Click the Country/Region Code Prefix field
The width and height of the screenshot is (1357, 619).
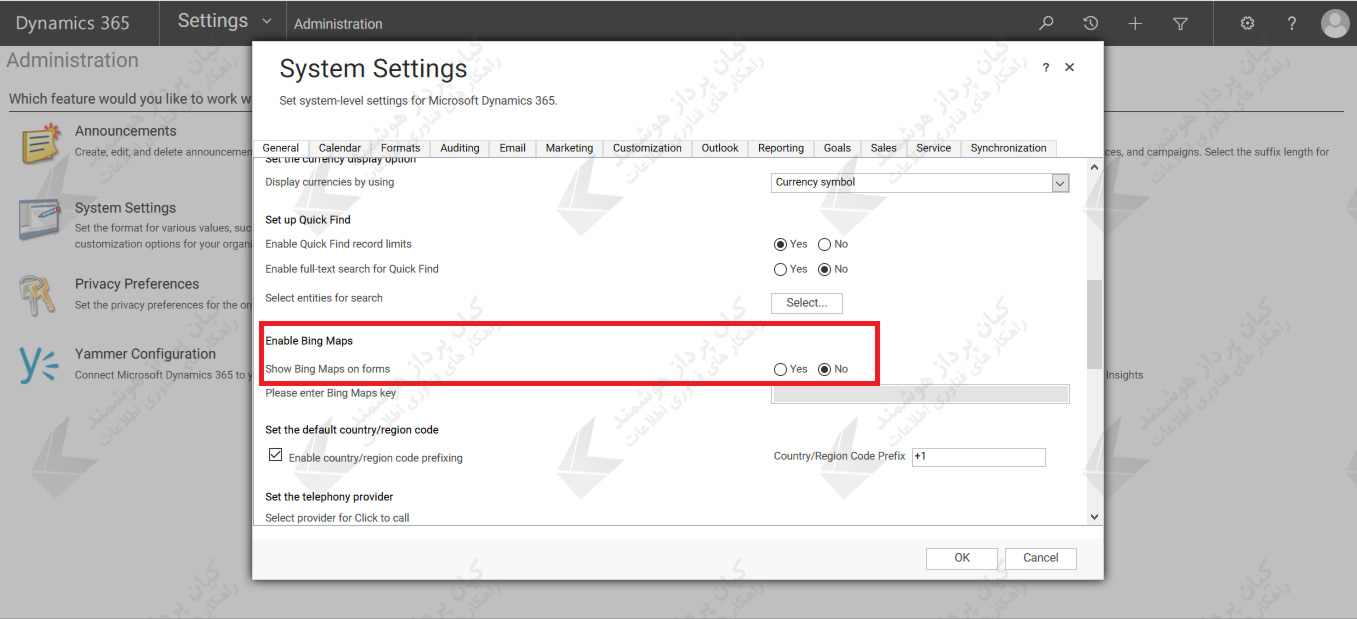tap(979, 457)
